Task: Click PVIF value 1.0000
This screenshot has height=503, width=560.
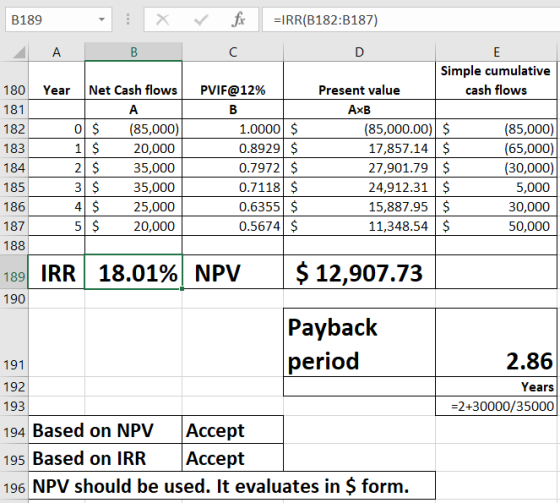Action: point(232,129)
